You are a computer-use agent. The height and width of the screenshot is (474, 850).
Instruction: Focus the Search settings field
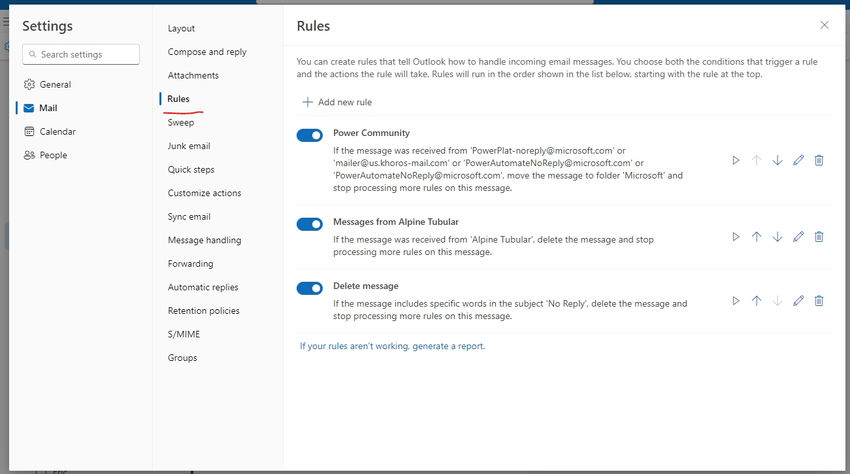pos(81,54)
